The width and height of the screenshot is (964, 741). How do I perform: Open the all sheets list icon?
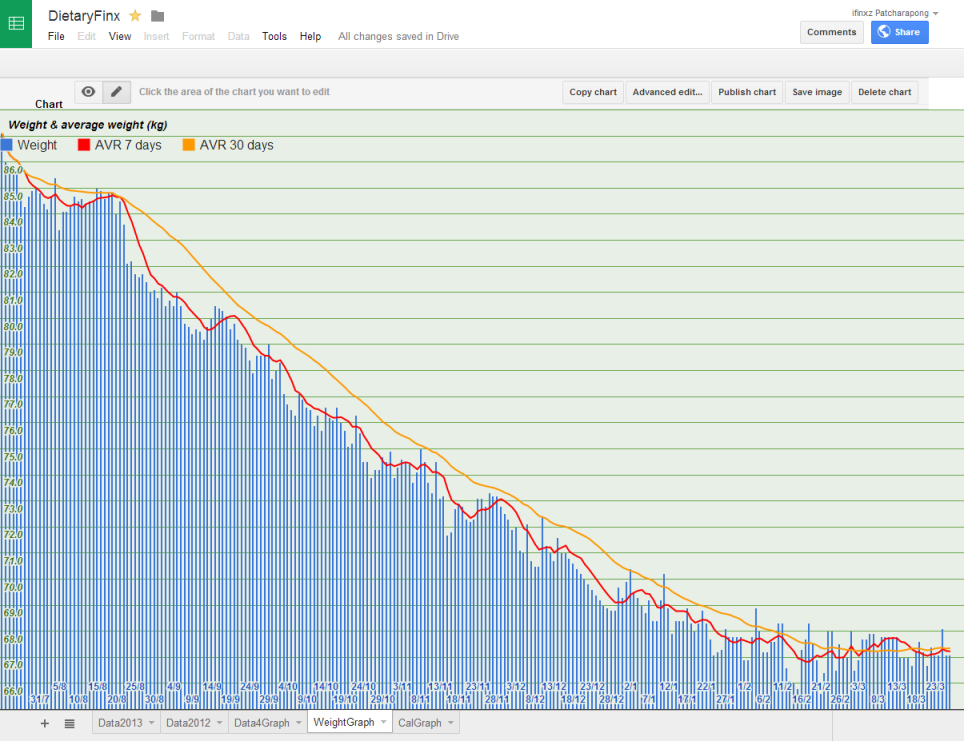[x=69, y=724]
